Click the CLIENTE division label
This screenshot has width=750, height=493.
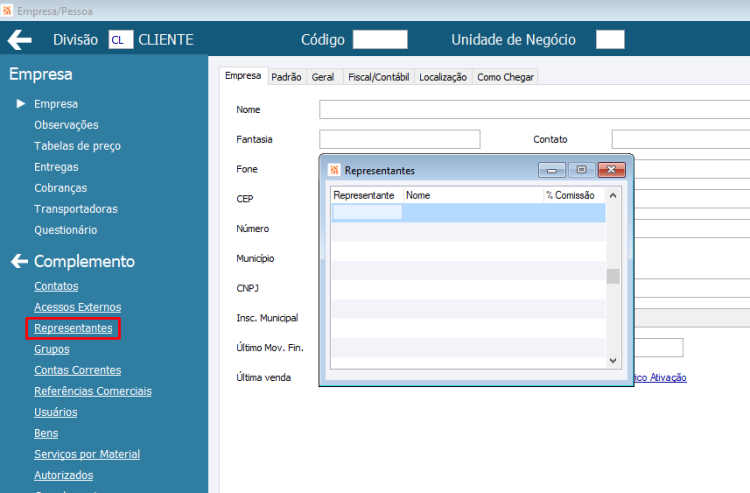click(x=166, y=40)
